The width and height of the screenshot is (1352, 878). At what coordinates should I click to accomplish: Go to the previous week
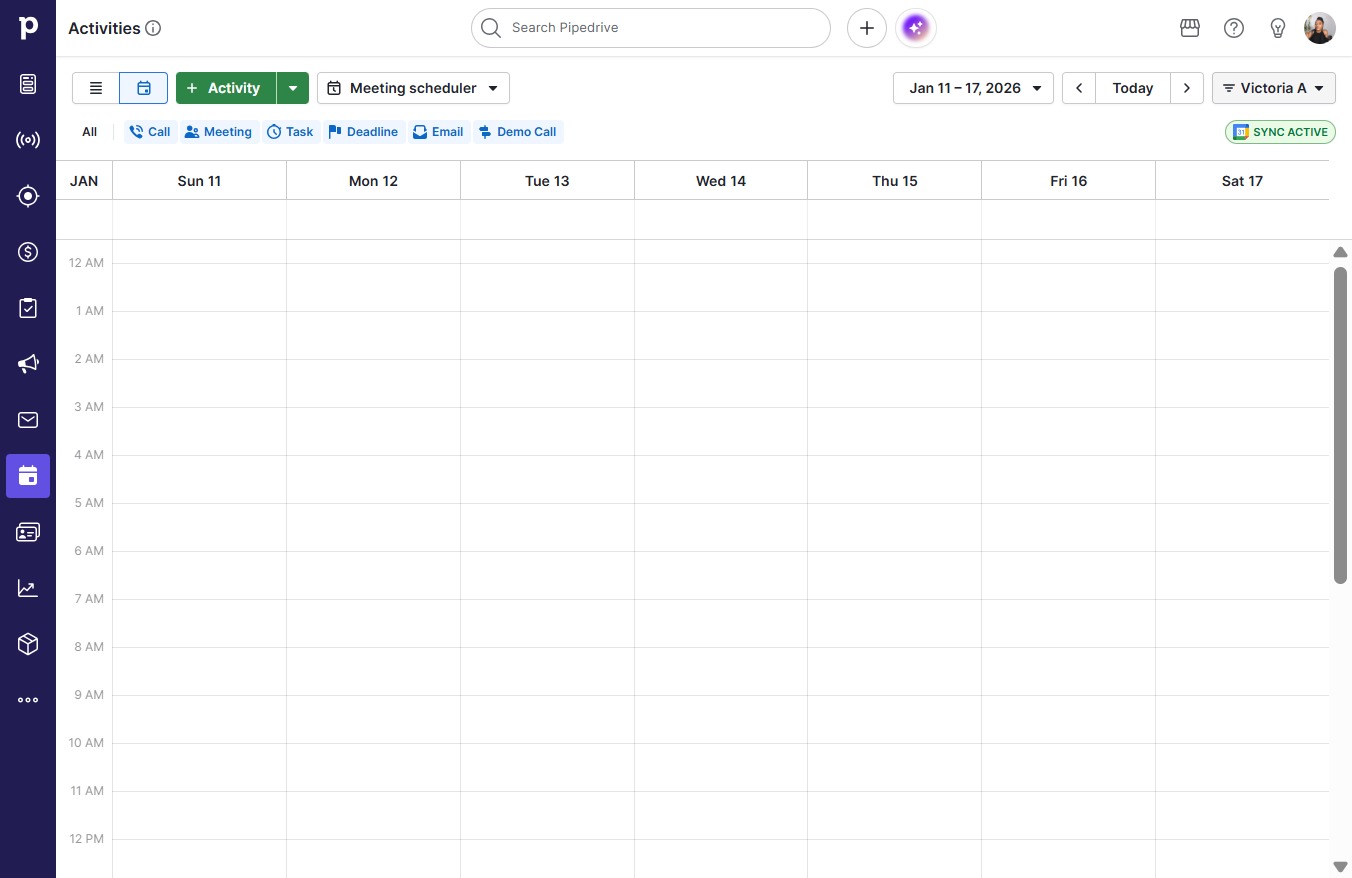pyautogui.click(x=1079, y=88)
